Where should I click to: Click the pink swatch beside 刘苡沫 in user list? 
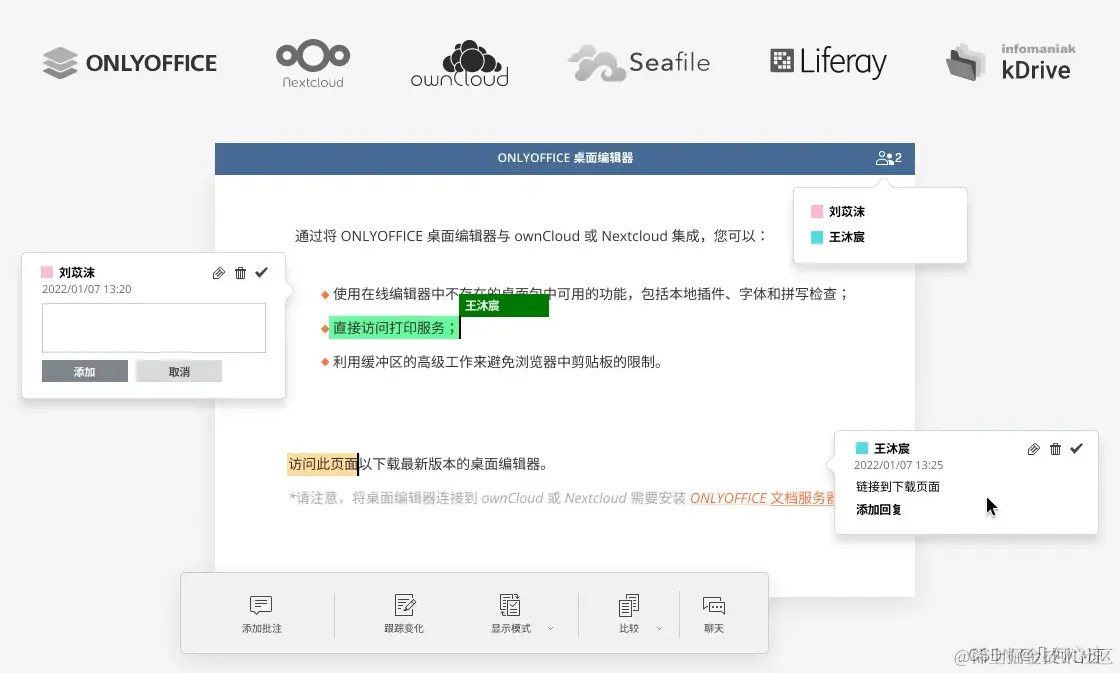tap(817, 211)
